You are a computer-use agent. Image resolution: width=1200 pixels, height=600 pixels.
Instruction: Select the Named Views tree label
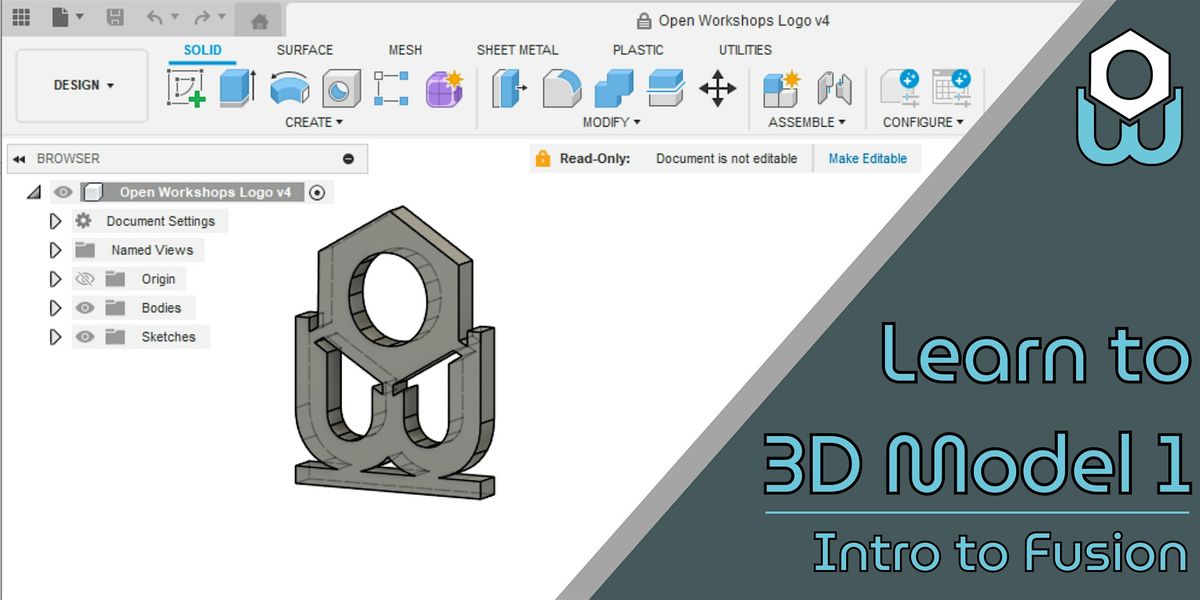(152, 250)
